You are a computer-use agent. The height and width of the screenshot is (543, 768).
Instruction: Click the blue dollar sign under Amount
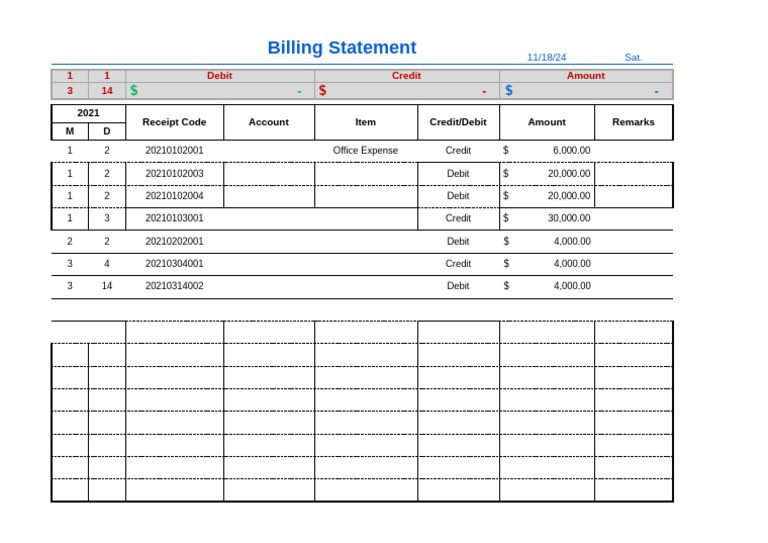(509, 90)
